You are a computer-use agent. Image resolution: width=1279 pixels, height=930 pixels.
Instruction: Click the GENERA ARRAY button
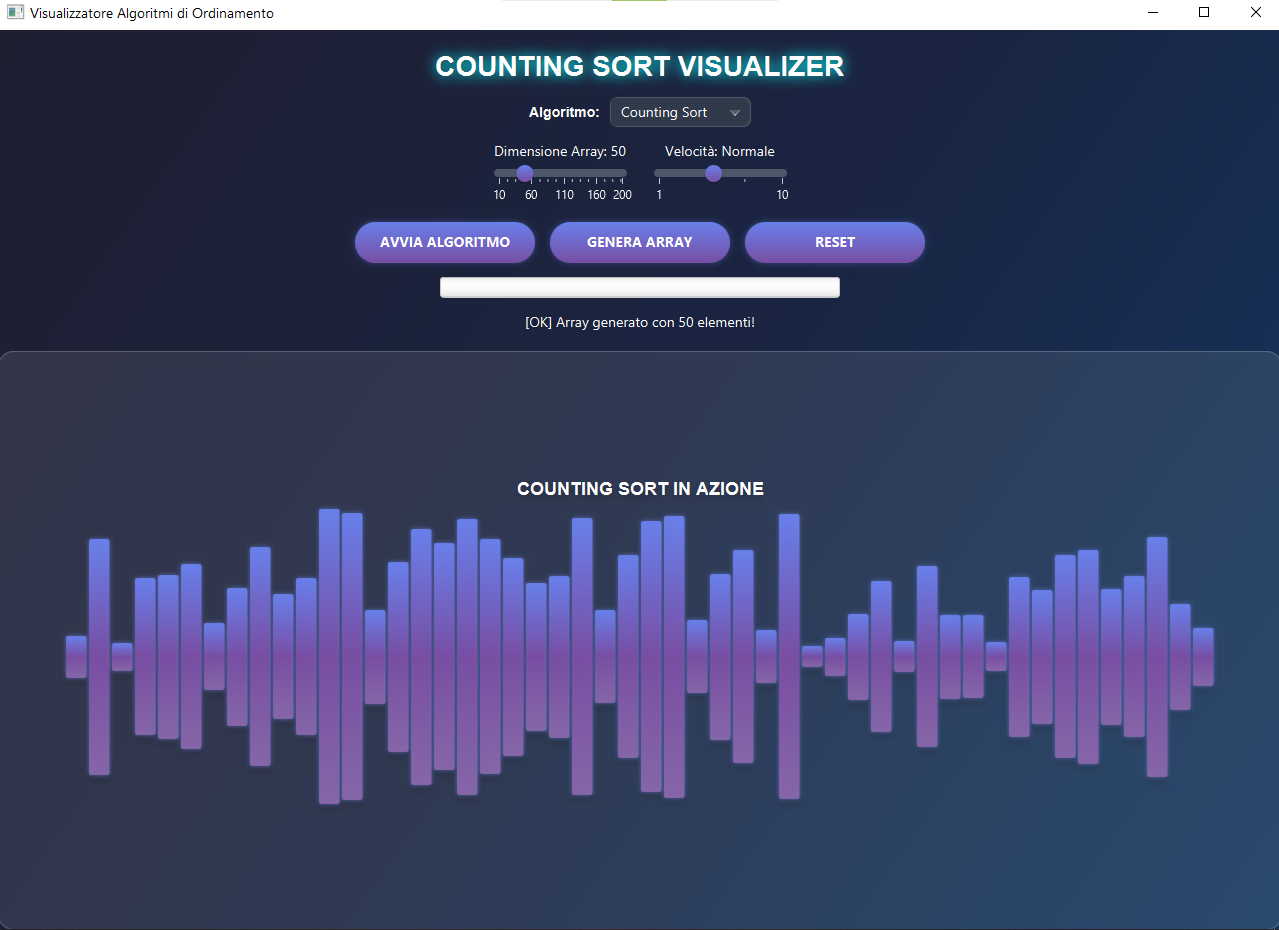click(640, 242)
